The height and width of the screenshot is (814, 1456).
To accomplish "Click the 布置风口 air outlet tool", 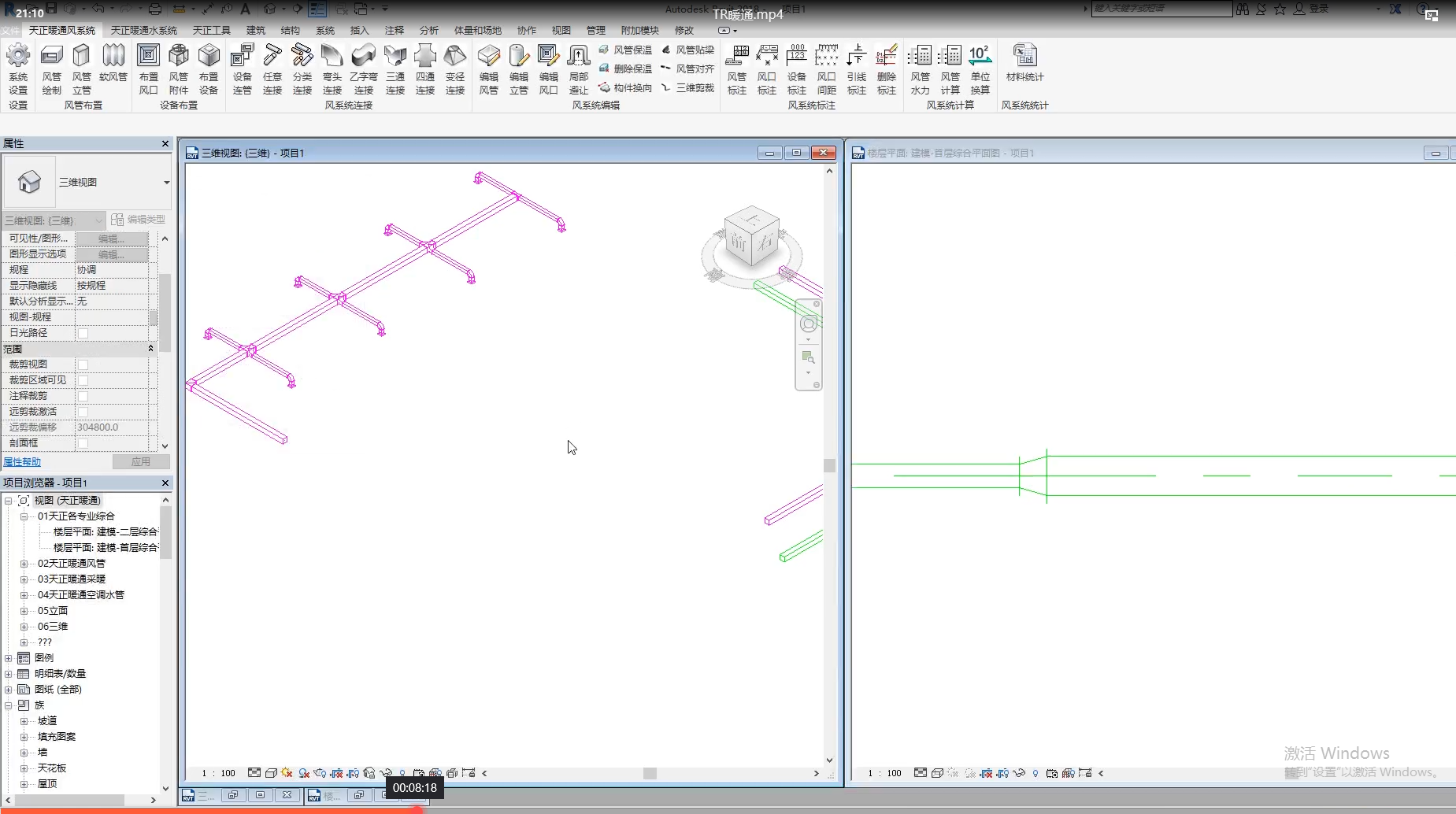I will pos(148,57).
